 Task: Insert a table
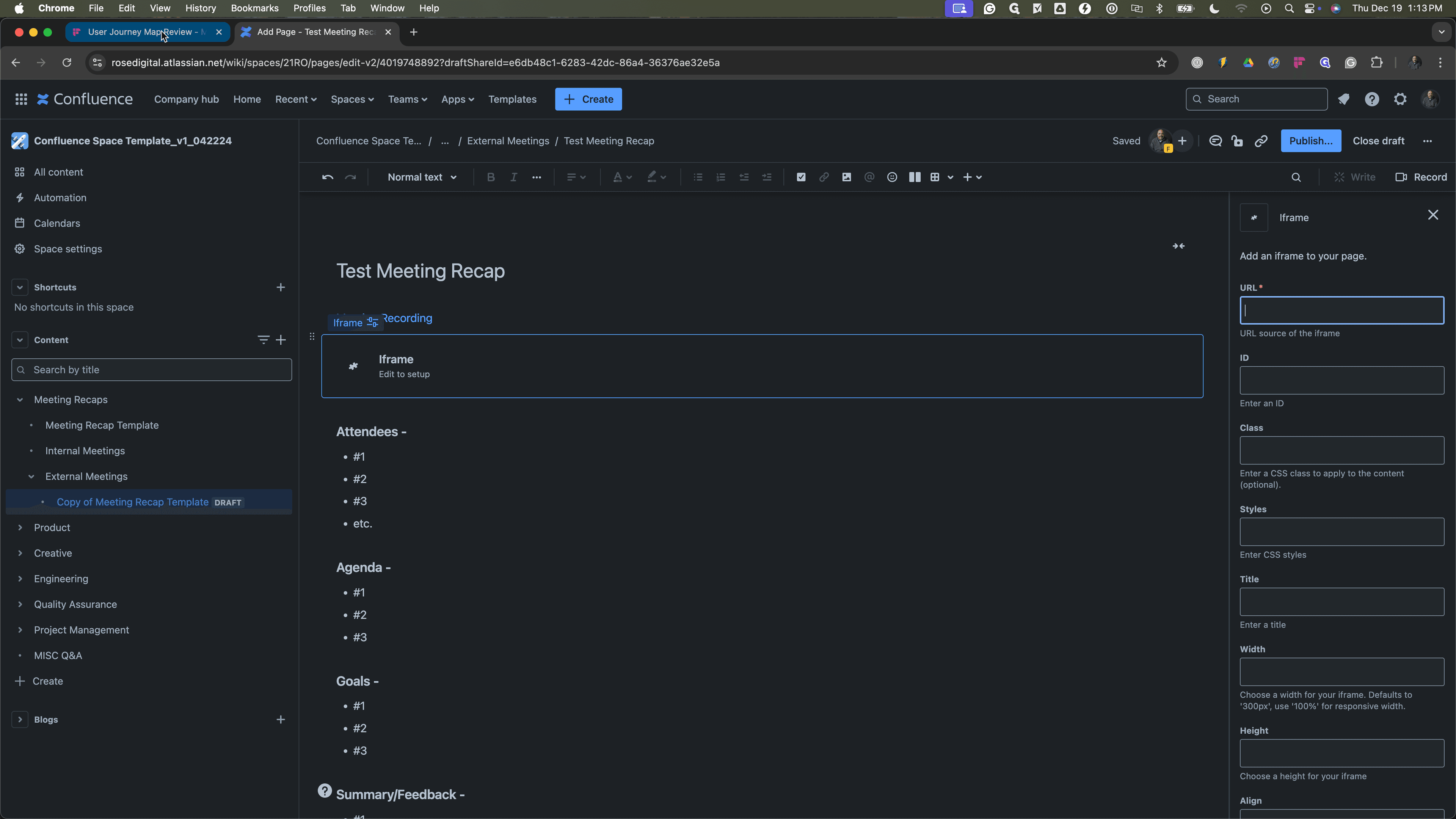935,177
